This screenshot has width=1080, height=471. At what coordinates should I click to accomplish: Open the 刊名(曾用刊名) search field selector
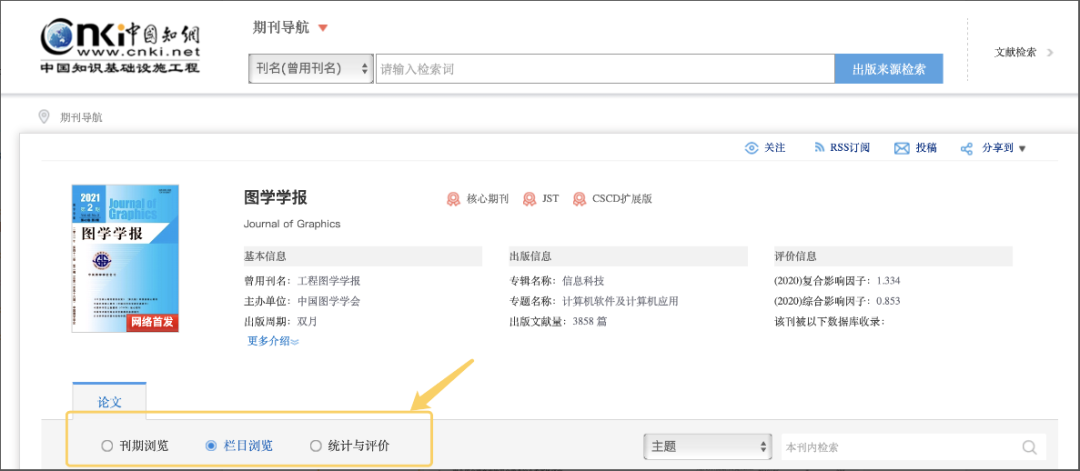point(311,69)
